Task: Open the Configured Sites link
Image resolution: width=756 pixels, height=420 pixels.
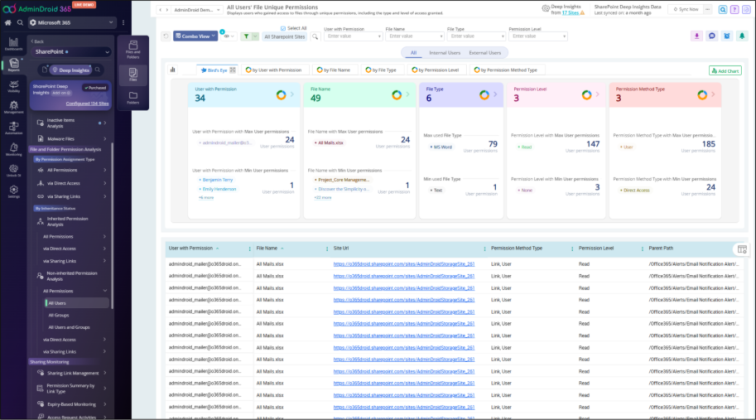Action: pyautogui.click(x=87, y=104)
